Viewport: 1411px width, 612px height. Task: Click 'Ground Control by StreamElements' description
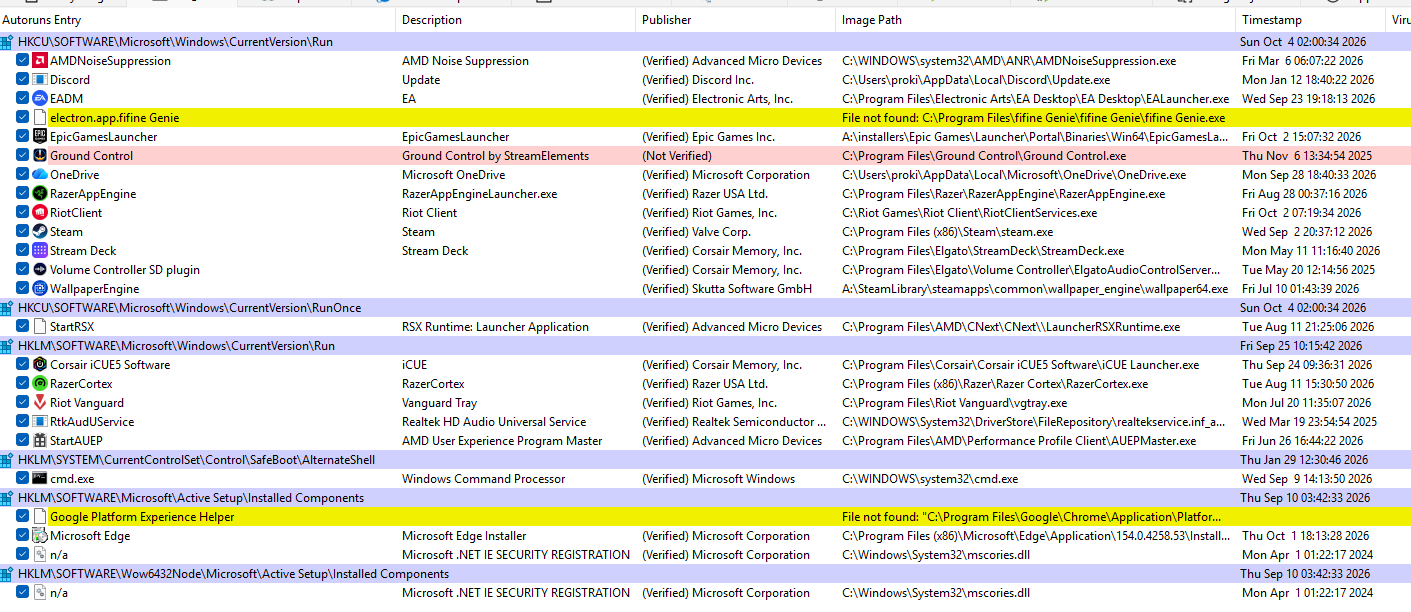tap(495, 156)
